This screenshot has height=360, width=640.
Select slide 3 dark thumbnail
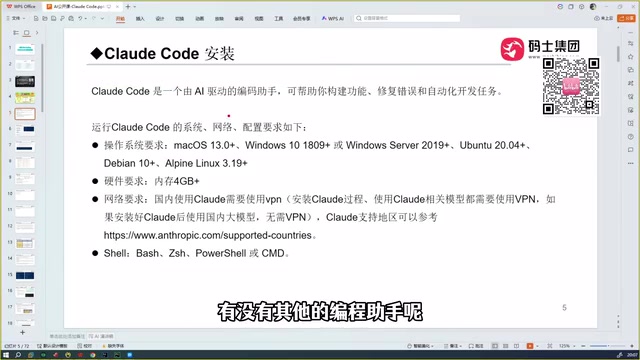25,81
